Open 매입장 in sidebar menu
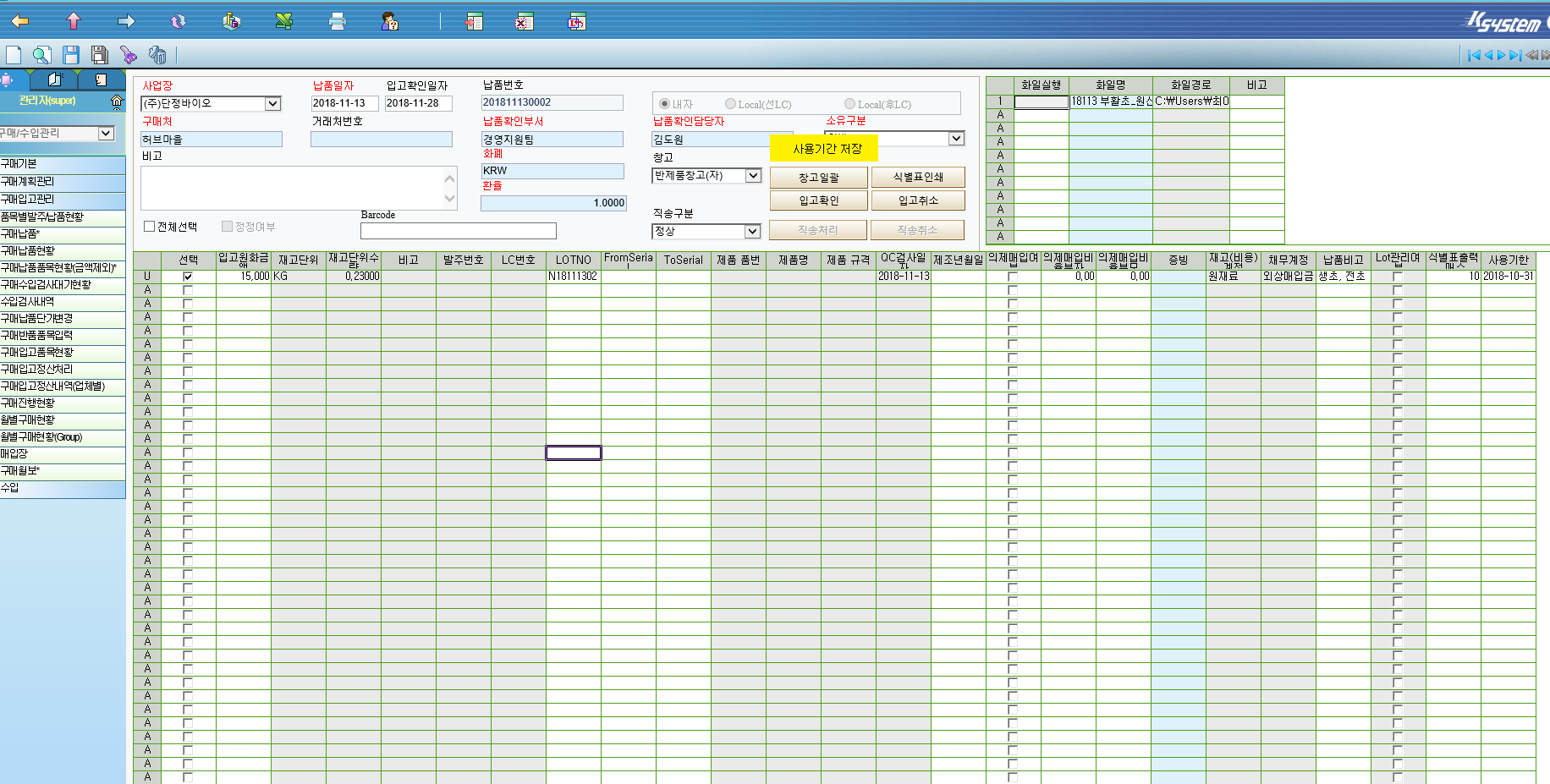 [63, 454]
